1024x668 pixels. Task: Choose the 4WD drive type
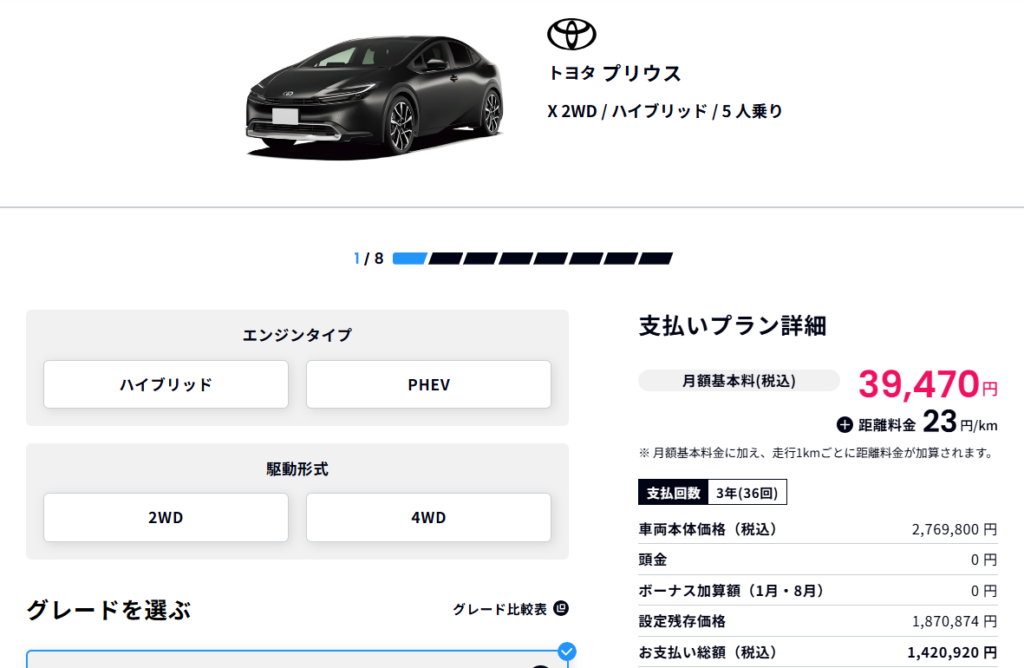point(428,517)
